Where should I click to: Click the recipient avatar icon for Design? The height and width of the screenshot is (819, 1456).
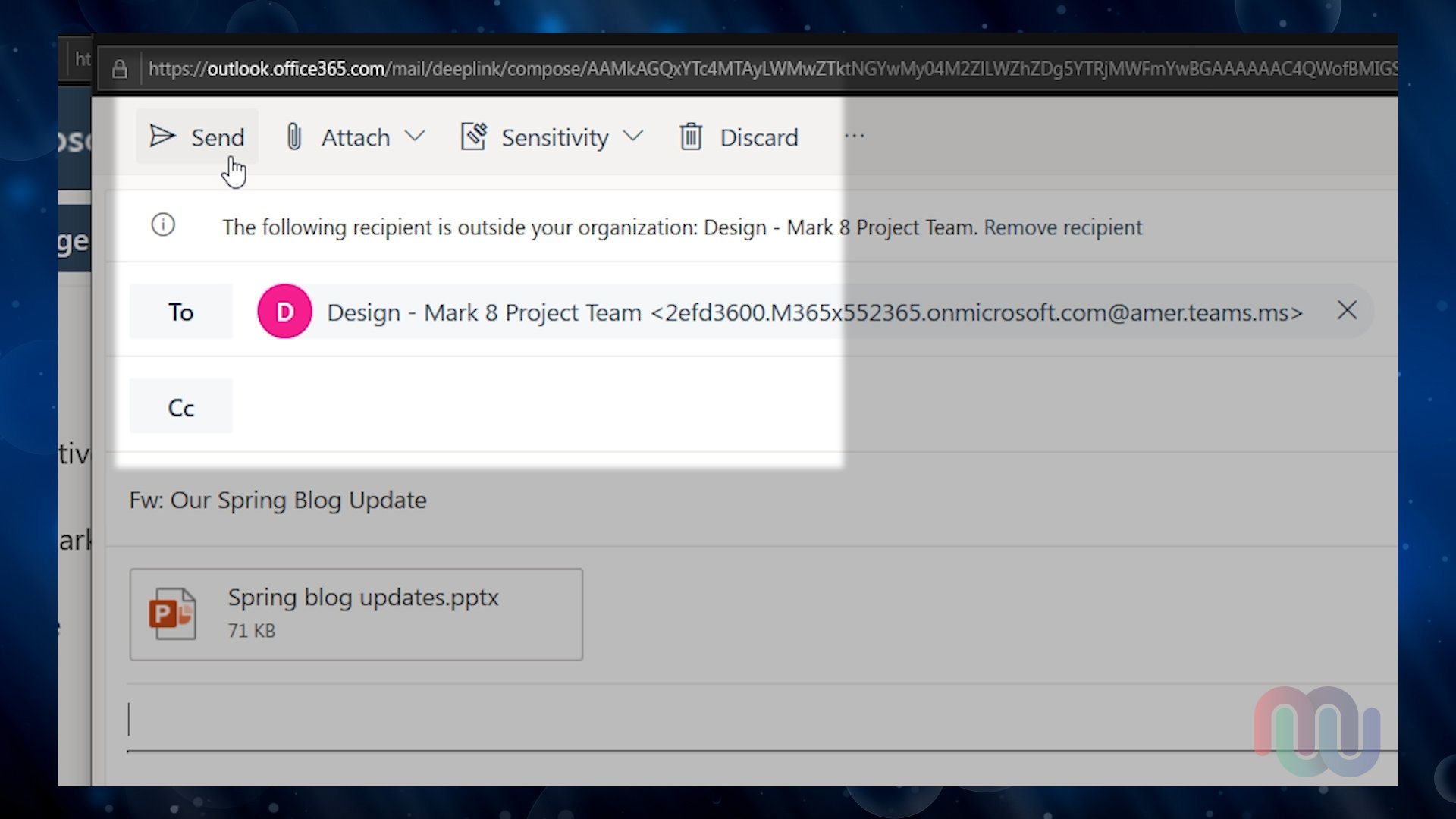(x=283, y=311)
